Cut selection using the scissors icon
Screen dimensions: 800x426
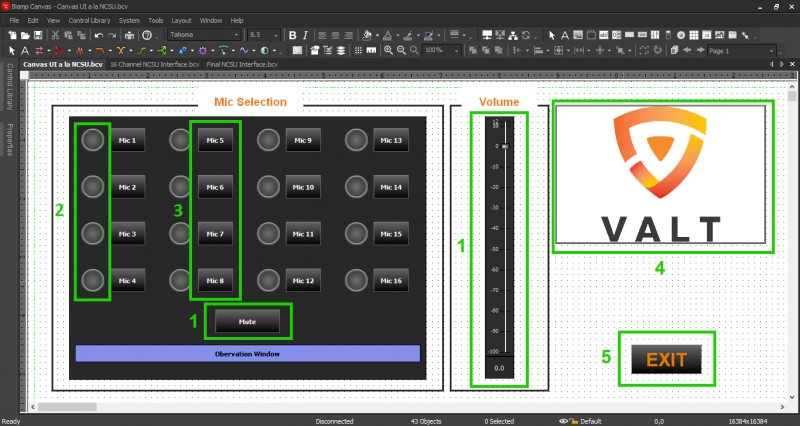pyautogui.click(x=55, y=35)
